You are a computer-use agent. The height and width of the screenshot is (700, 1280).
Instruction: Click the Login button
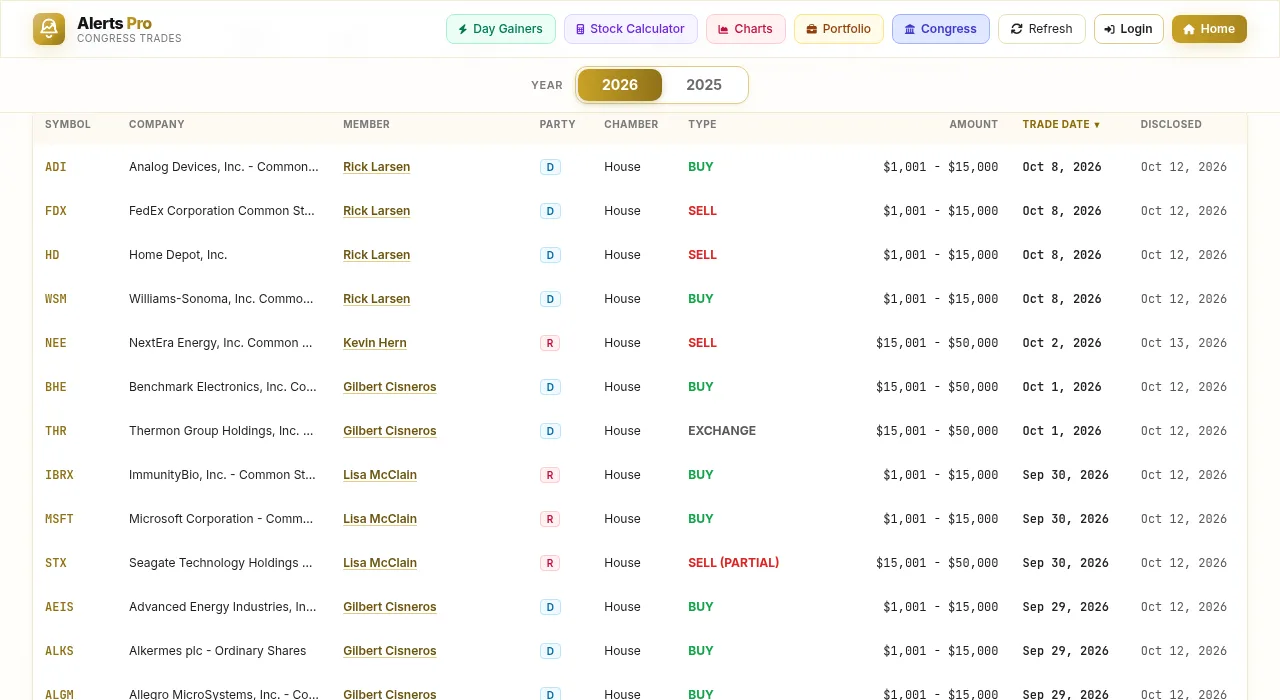[x=1128, y=29]
